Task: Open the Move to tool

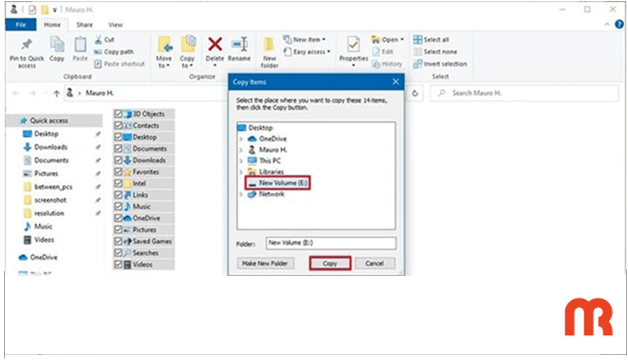Action: click(x=164, y=52)
